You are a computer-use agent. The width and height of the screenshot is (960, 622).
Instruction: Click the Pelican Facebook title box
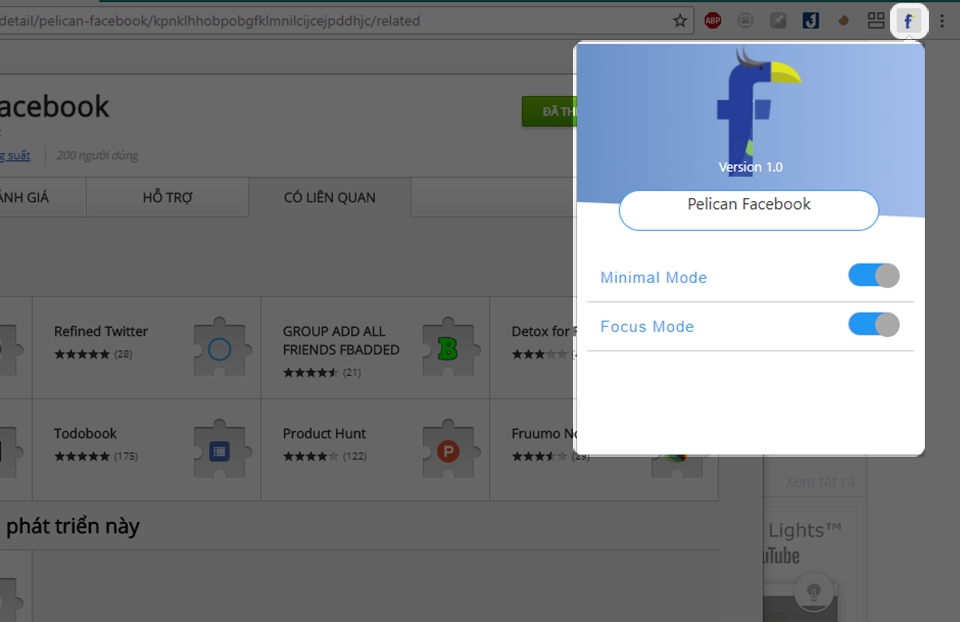point(749,210)
